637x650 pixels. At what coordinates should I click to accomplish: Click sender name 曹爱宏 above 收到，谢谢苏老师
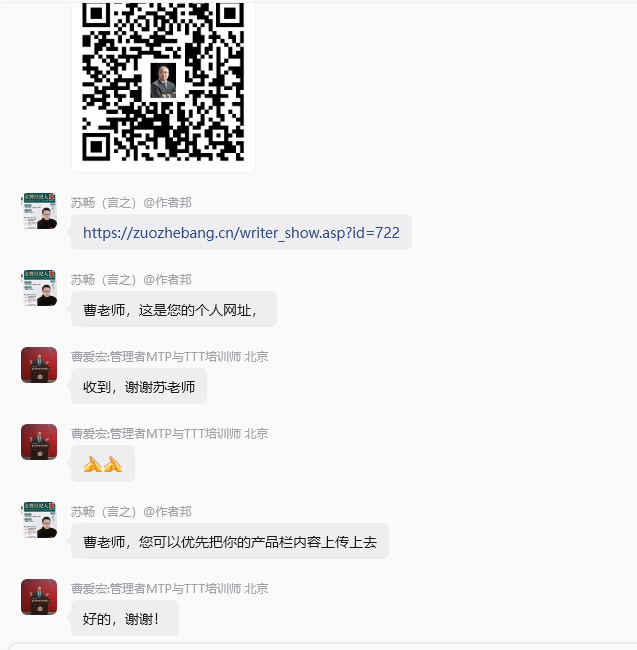click(x=170, y=357)
